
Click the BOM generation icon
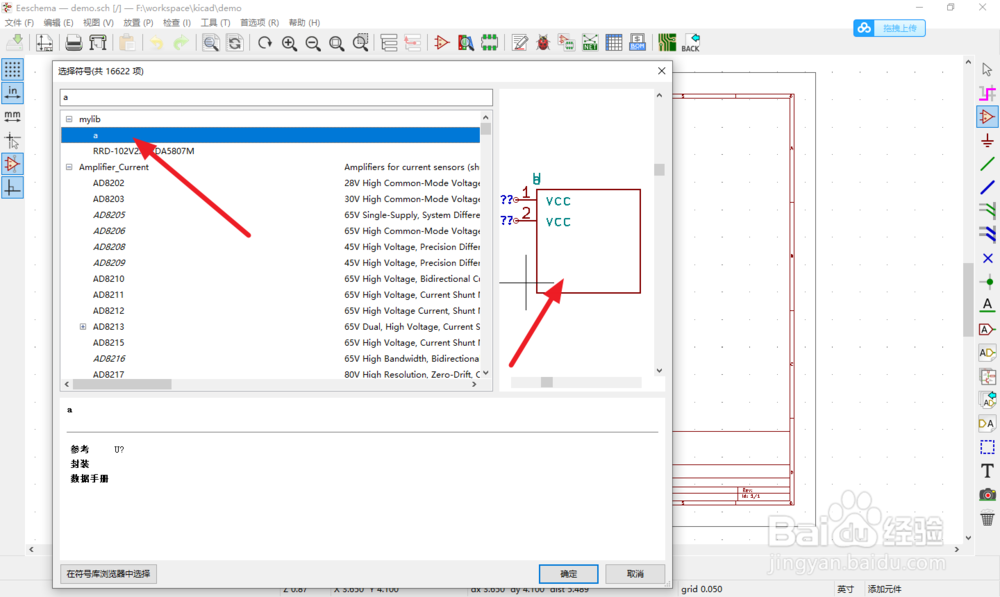tap(638, 43)
